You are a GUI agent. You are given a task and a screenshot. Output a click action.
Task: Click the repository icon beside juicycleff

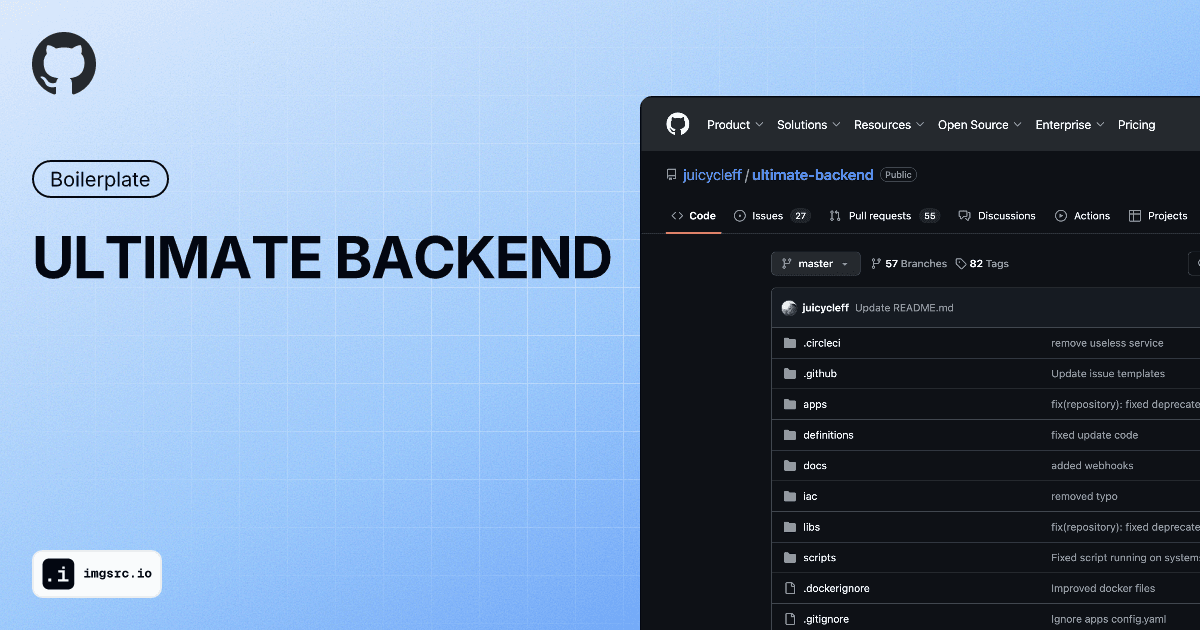click(x=672, y=175)
